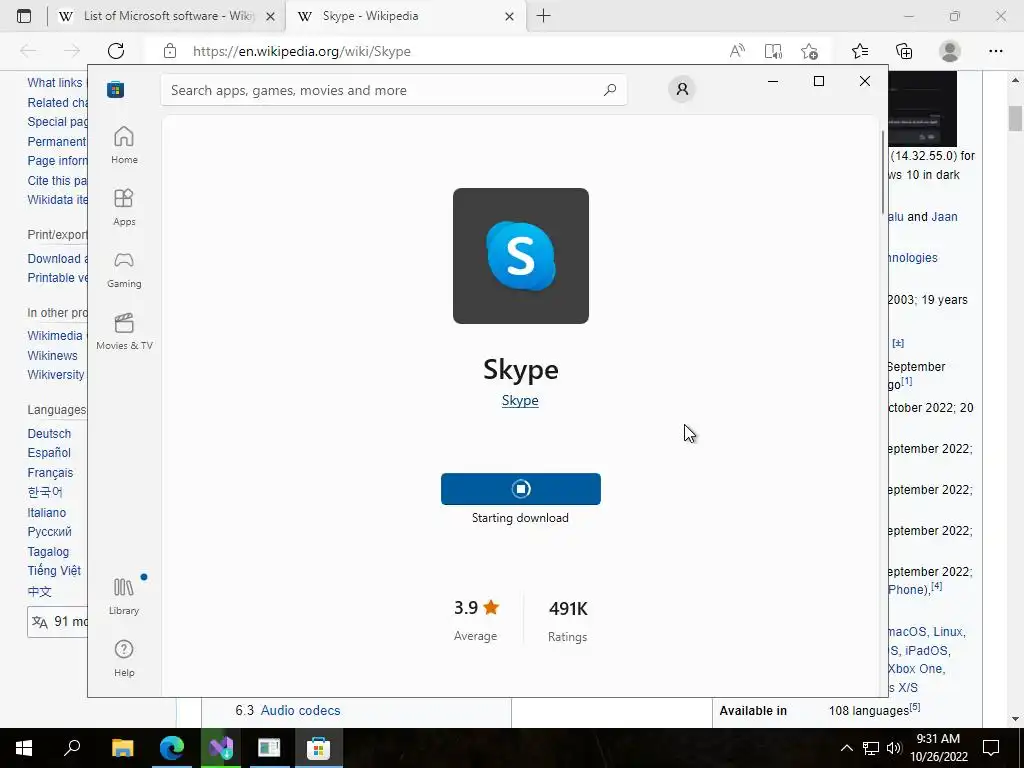This screenshot has height=768, width=1024.
Task: Switch to Microsoft Store on taskbar
Action: point(318,747)
